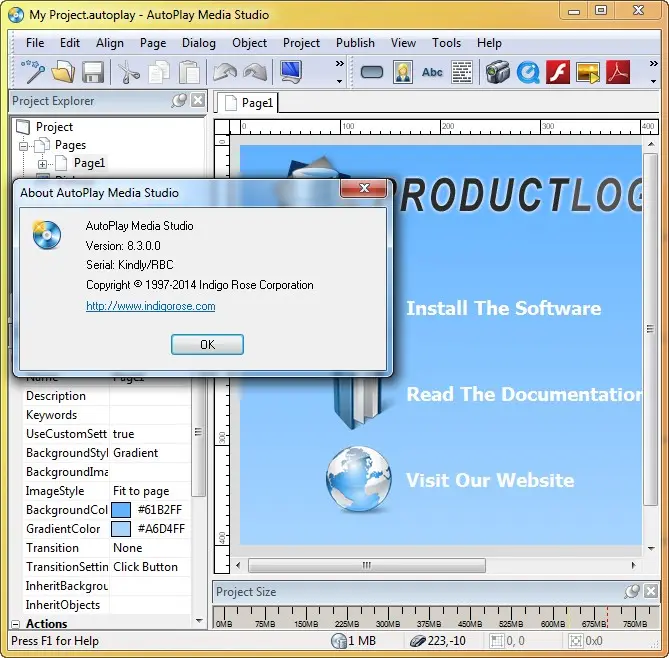The image size is (669, 658).
Task: Select the Description property field
Action: point(150,396)
